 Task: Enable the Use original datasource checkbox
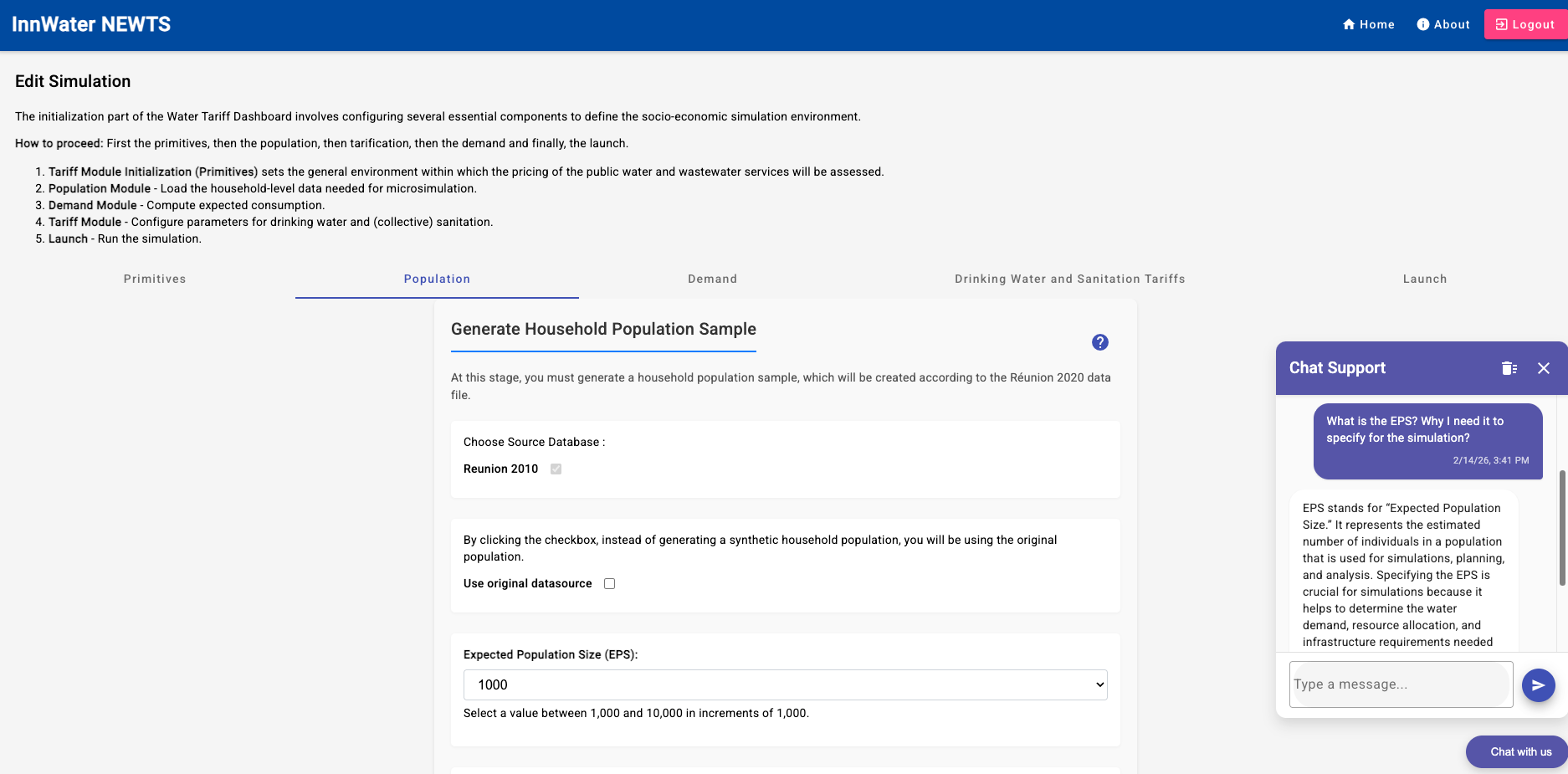pyautogui.click(x=609, y=583)
